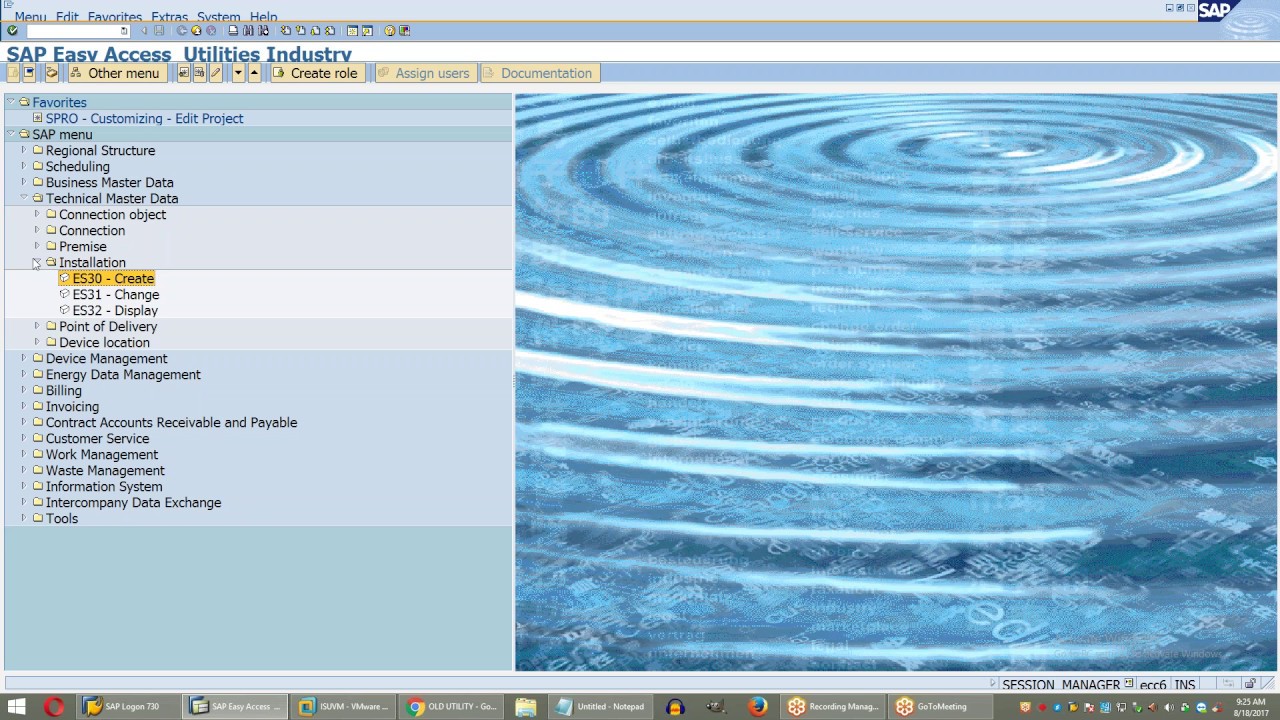The height and width of the screenshot is (720, 1280).
Task: Expand the status bar message triangle
Action: pyautogui.click(x=993, y=685)
